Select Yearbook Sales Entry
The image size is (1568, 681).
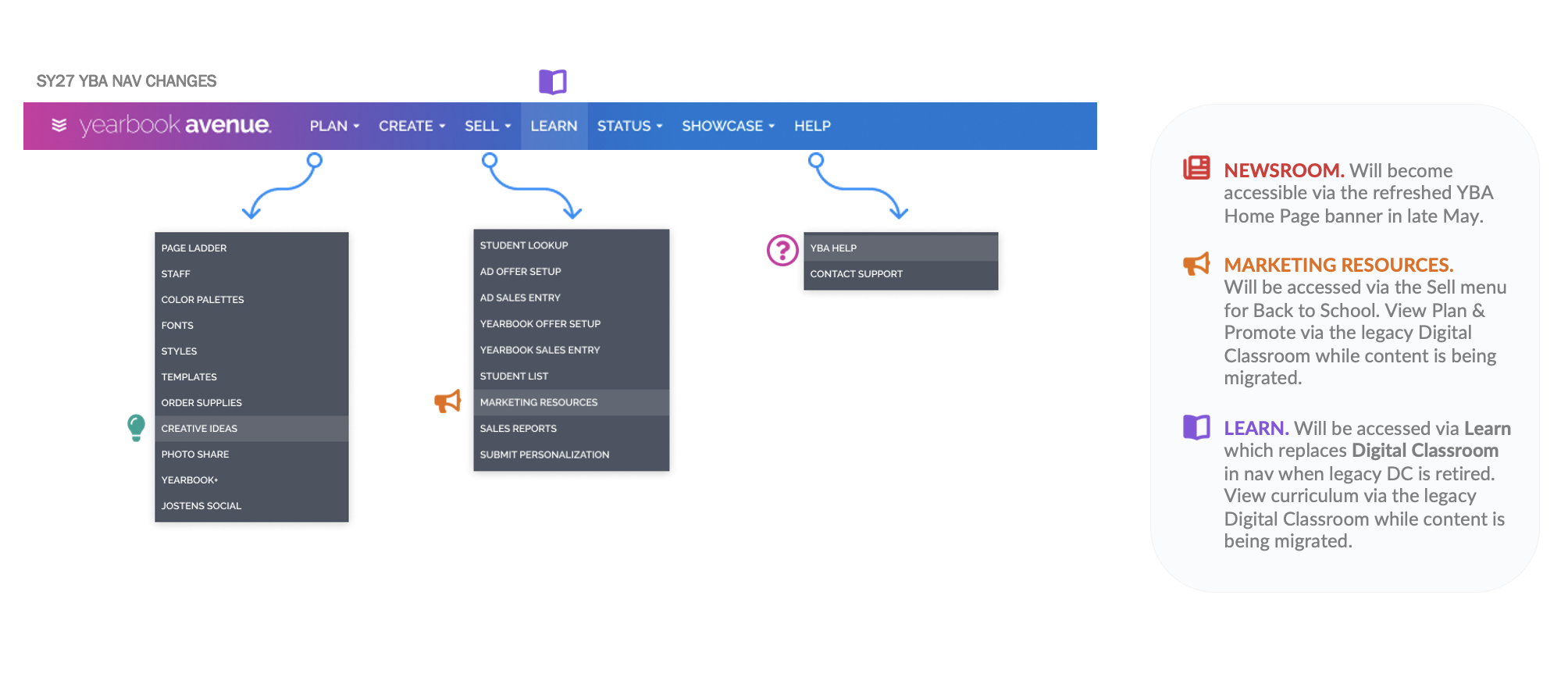click(x=572, y=350)
